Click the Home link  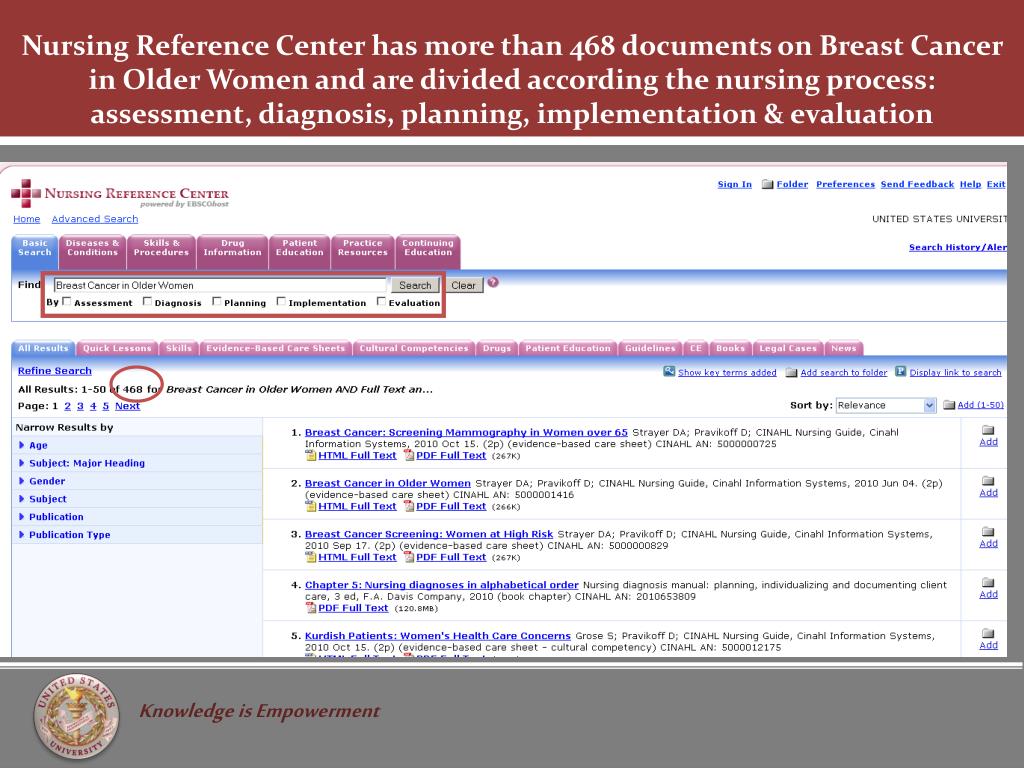[27, 219]
